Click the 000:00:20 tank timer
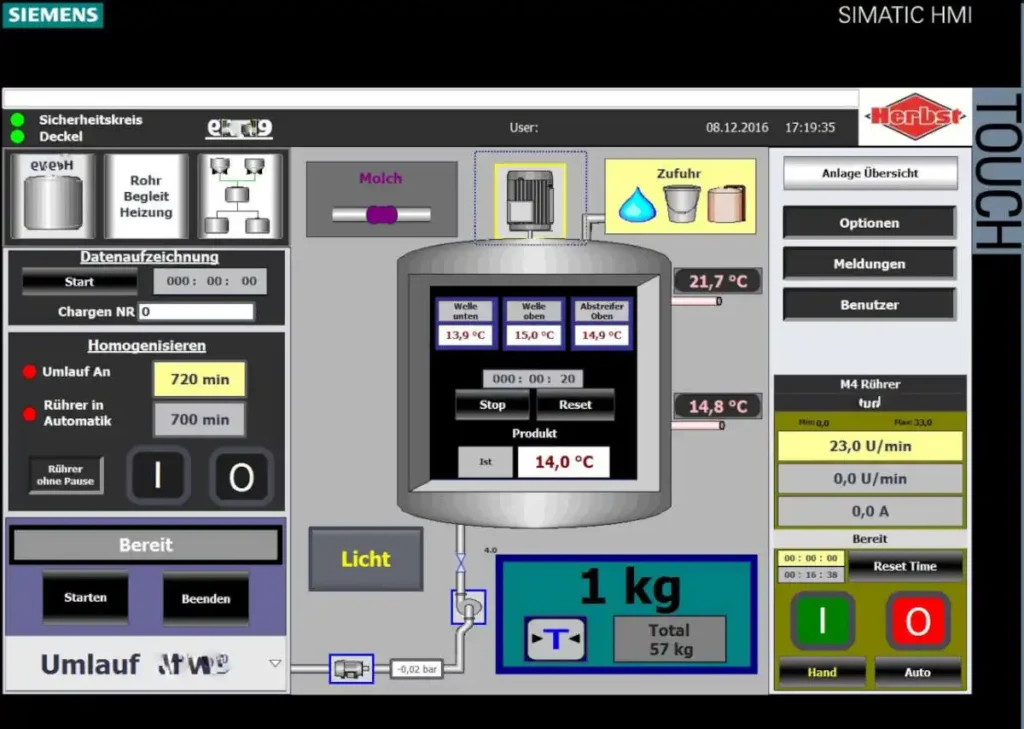This screenshot has height=729, width=1024. [x=534, y=379]
